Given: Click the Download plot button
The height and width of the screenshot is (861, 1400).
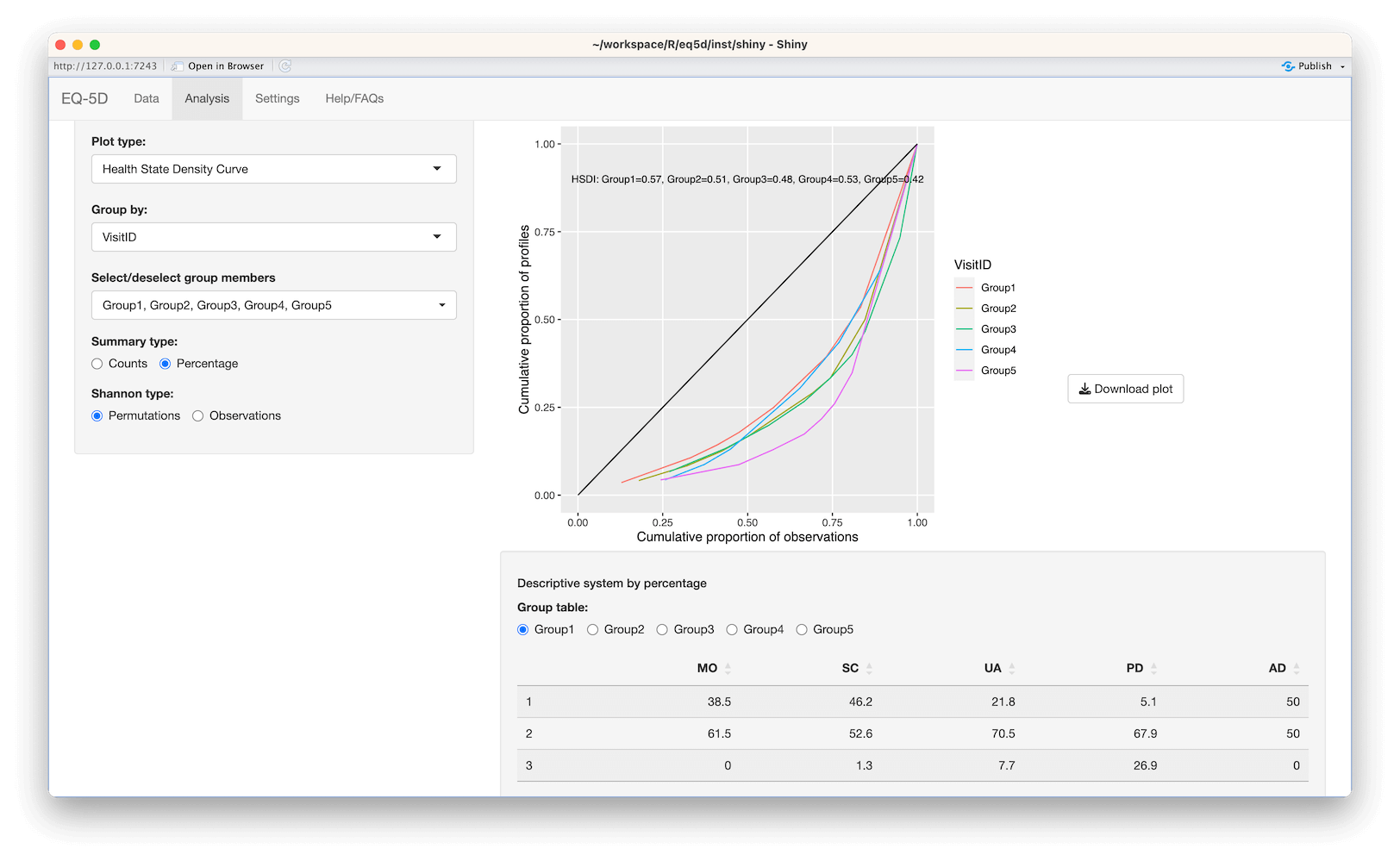Looking at the screenshot, I should pos(1125,389).
